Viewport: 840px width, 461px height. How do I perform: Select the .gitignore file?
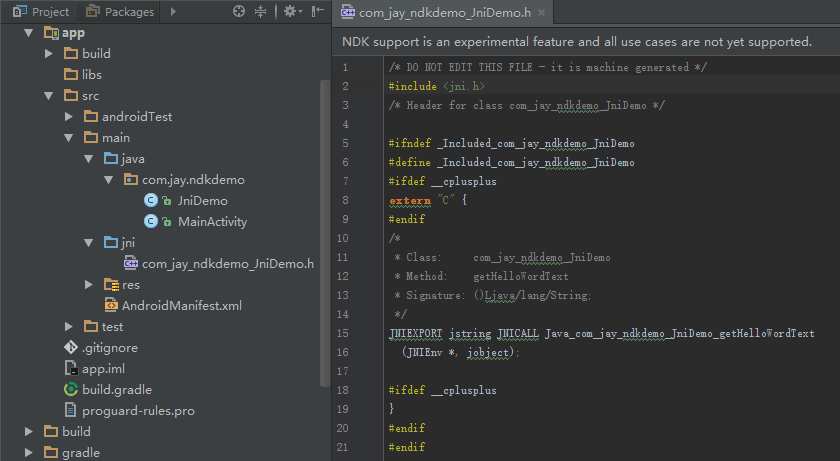tap(109, 348)
